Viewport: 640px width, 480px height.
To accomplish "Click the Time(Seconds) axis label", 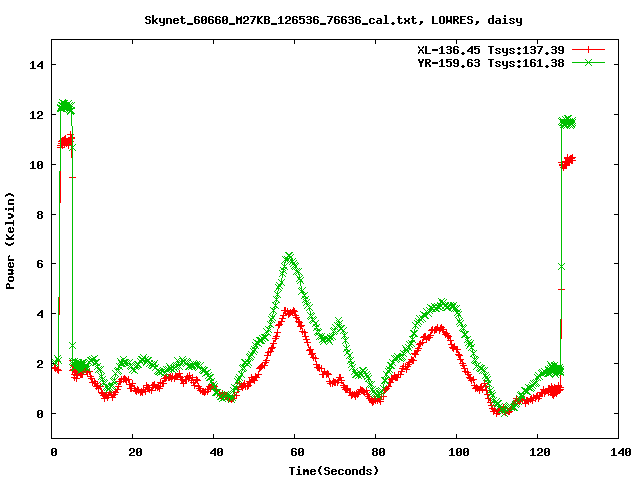I will pos(333,471).
